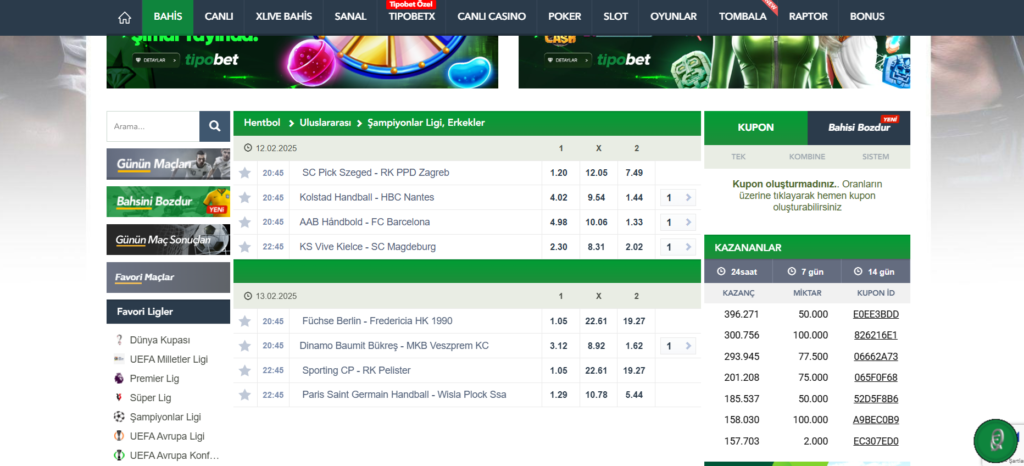Click Hentbol in the breadcrumb

click(262, 123)
